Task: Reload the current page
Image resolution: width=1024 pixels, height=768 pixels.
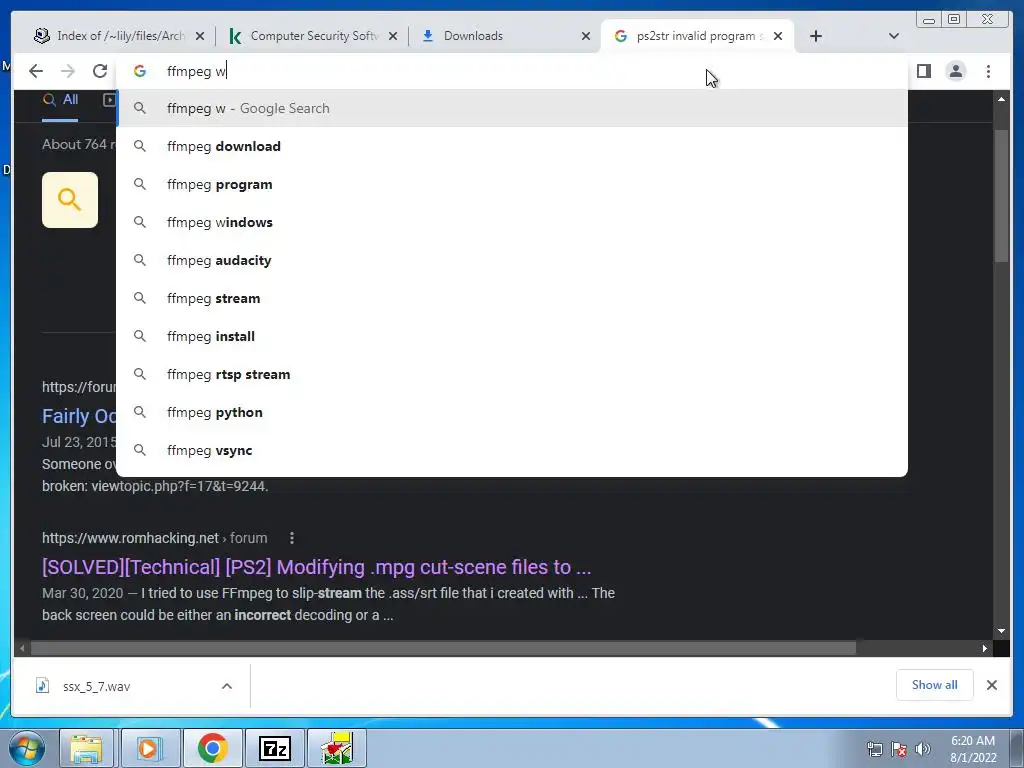Action: tap(100, 71)
